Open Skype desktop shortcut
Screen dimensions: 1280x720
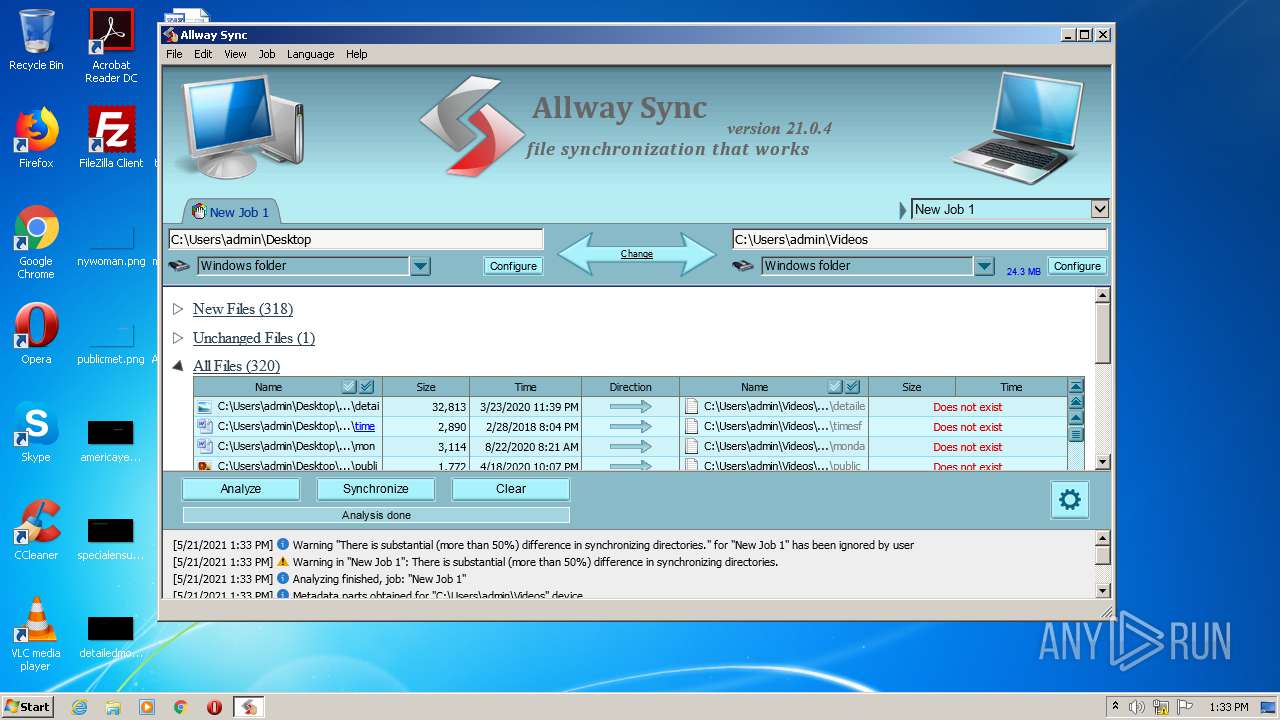(36, 433)
